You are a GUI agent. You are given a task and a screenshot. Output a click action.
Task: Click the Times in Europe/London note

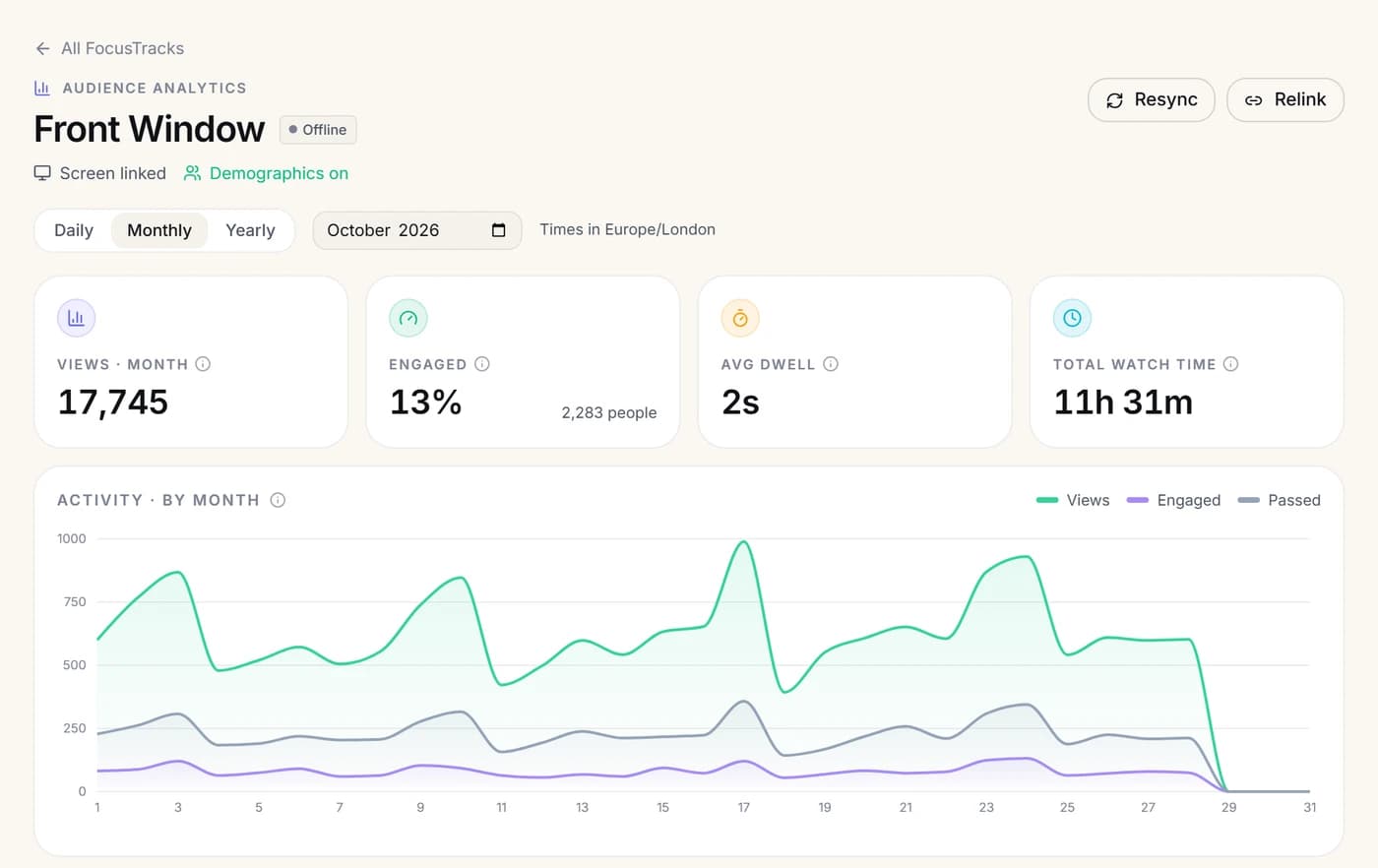click(627, 229)
